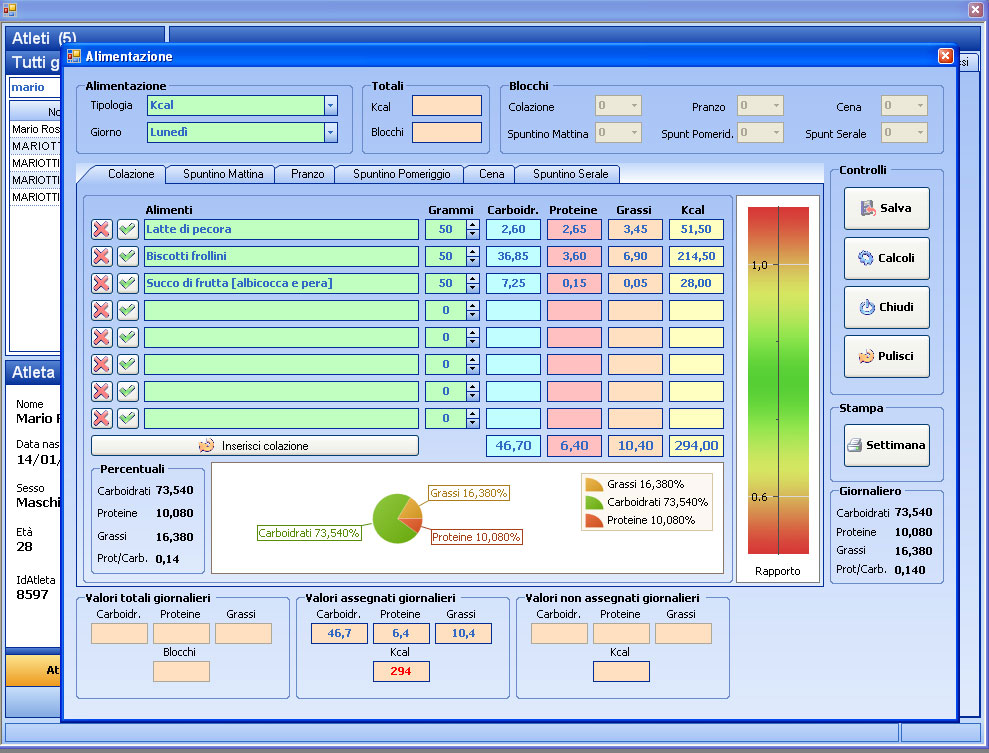Click green check icon for Latte di pecora

[128, 230]
